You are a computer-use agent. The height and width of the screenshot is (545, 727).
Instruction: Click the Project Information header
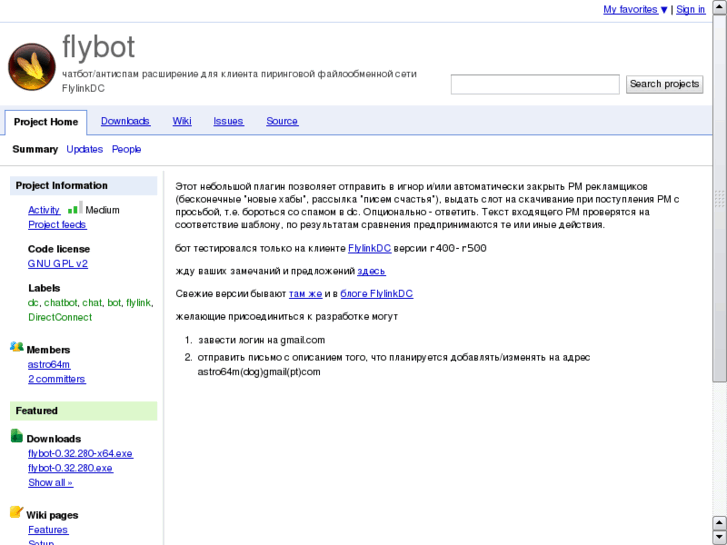point(83,186)
